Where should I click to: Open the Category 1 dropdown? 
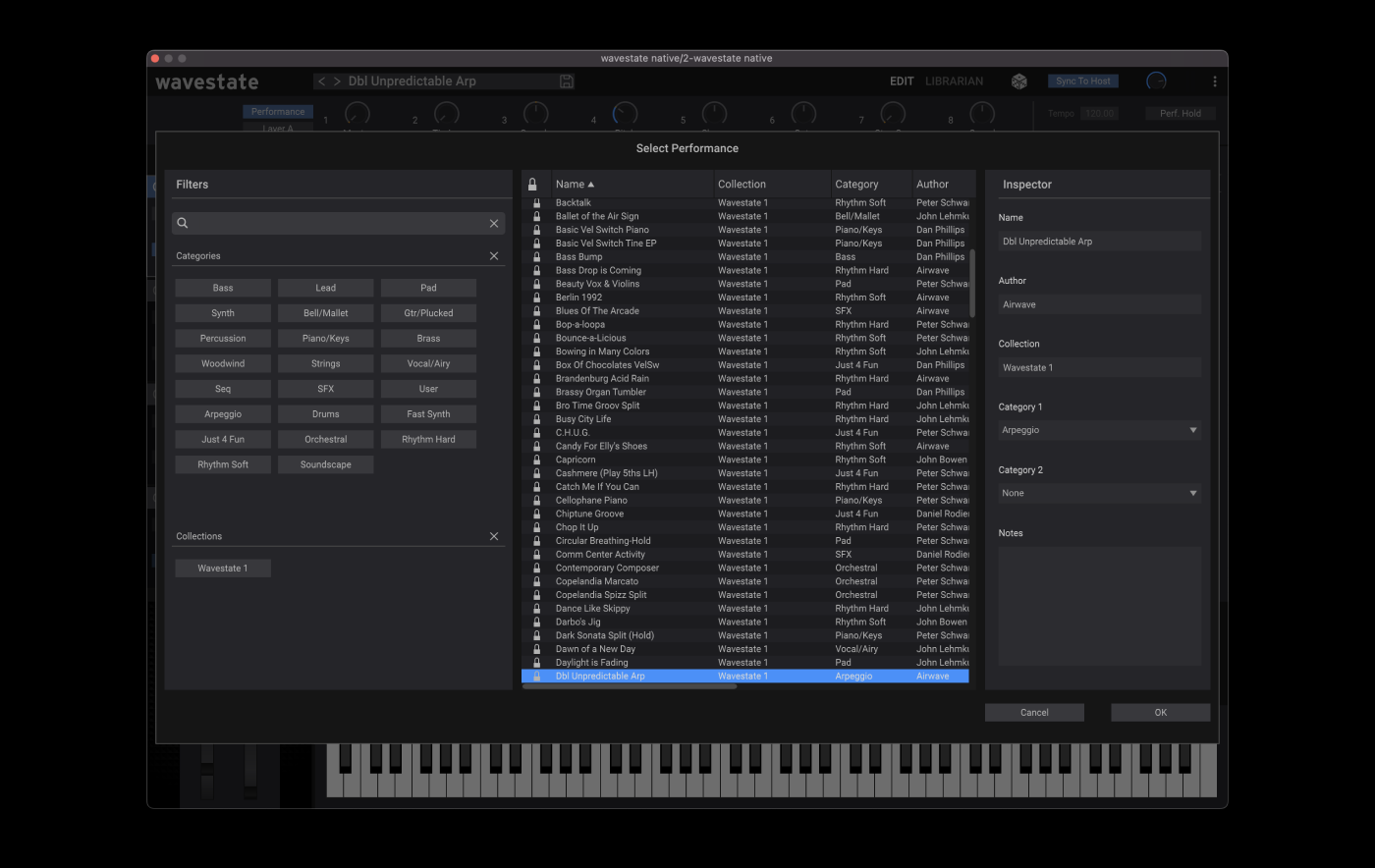(x=1099, y=430)
